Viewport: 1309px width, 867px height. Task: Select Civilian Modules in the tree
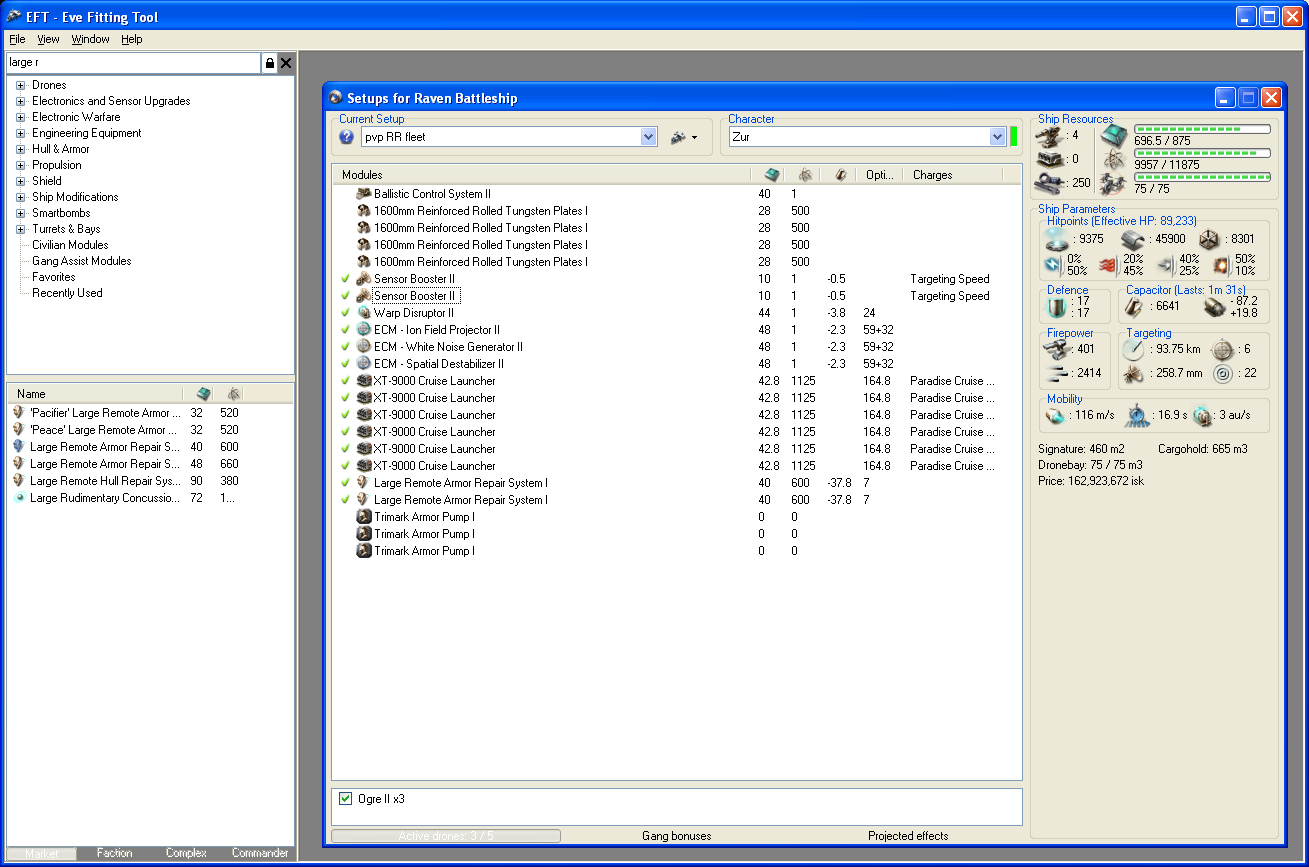pos(70,245)
